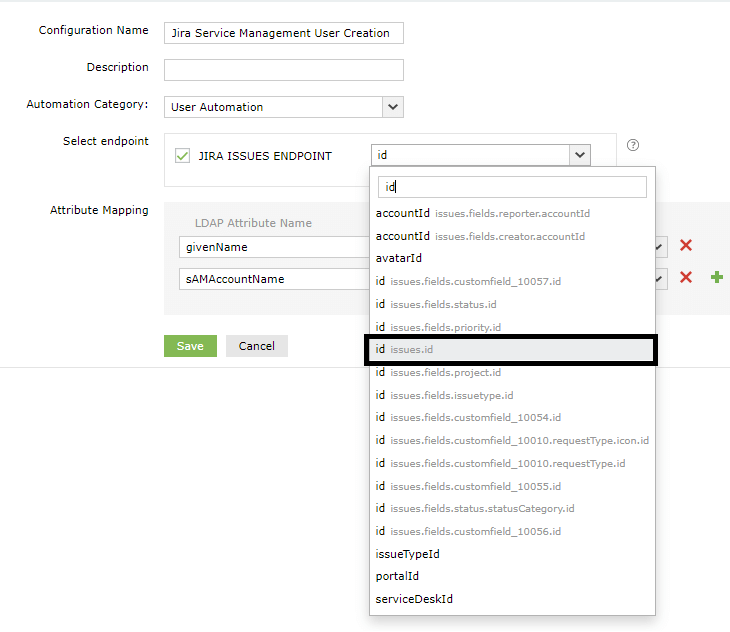The image size is (730, 632).
Task: Click the help question mark icon
Action: [x=633, y=145]
